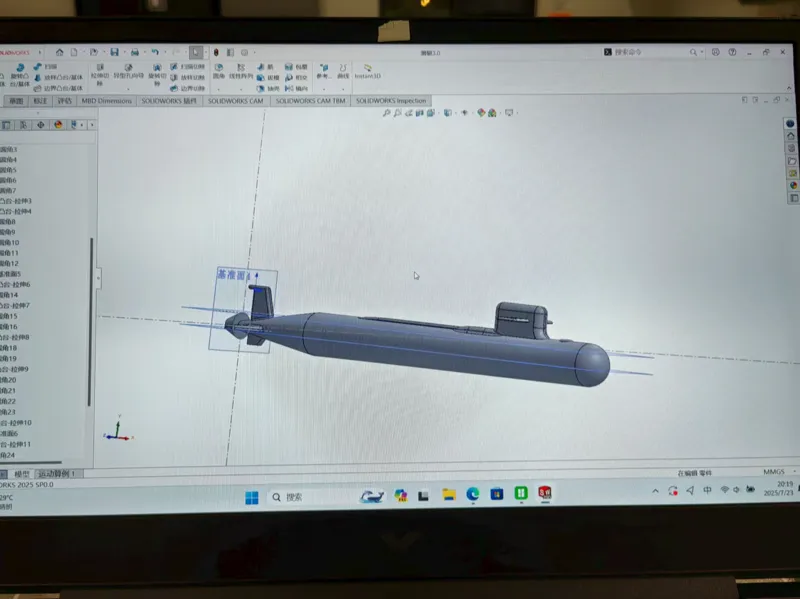
Task: Select the Extruded Cut (拉伸切除) tool
Action: tap(100, 74)
